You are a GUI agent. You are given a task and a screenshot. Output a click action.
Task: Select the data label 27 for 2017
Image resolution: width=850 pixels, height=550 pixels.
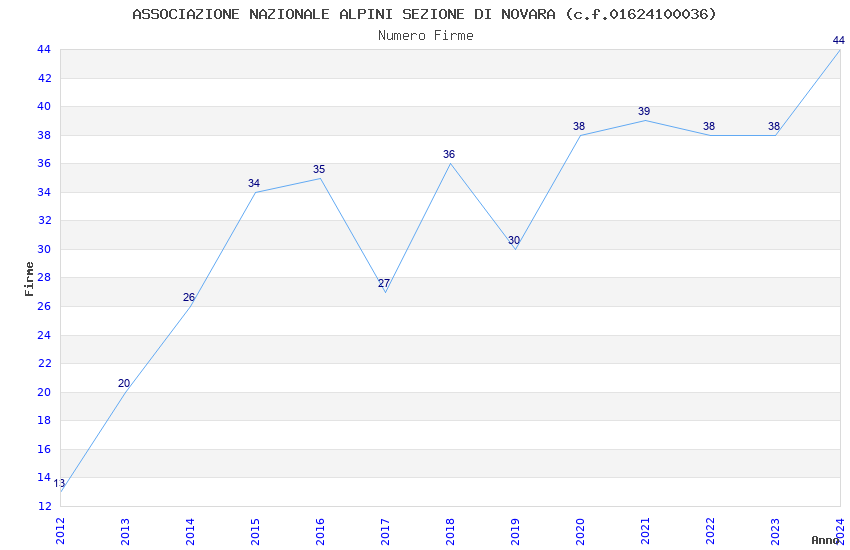[x=384, y=283]
